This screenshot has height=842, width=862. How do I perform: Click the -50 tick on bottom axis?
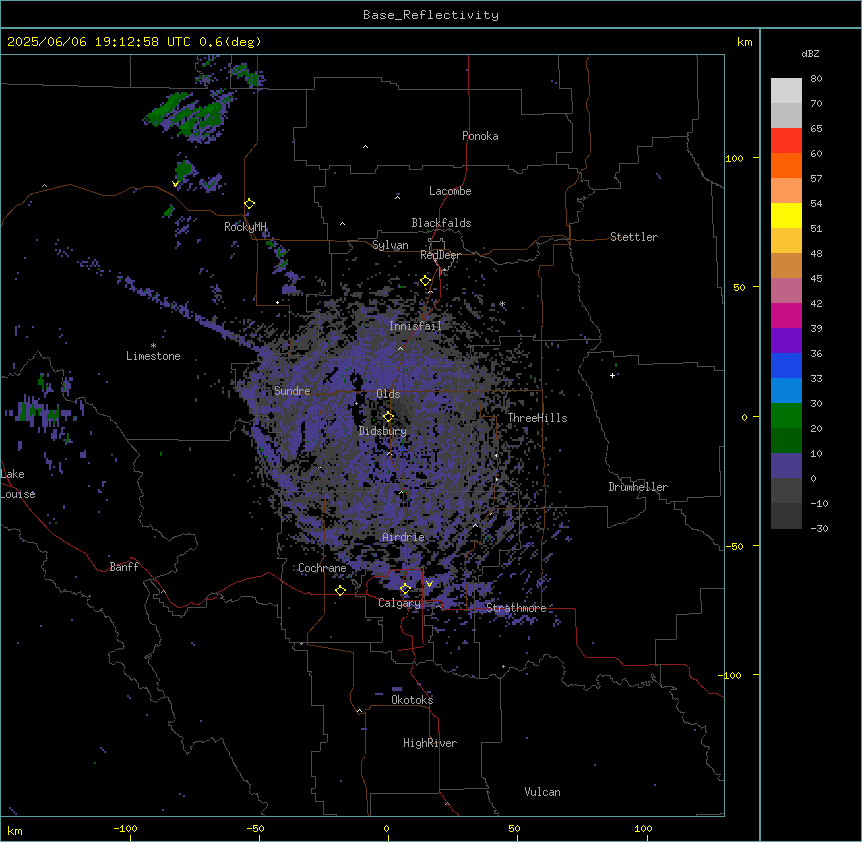(x=255, y=828)
